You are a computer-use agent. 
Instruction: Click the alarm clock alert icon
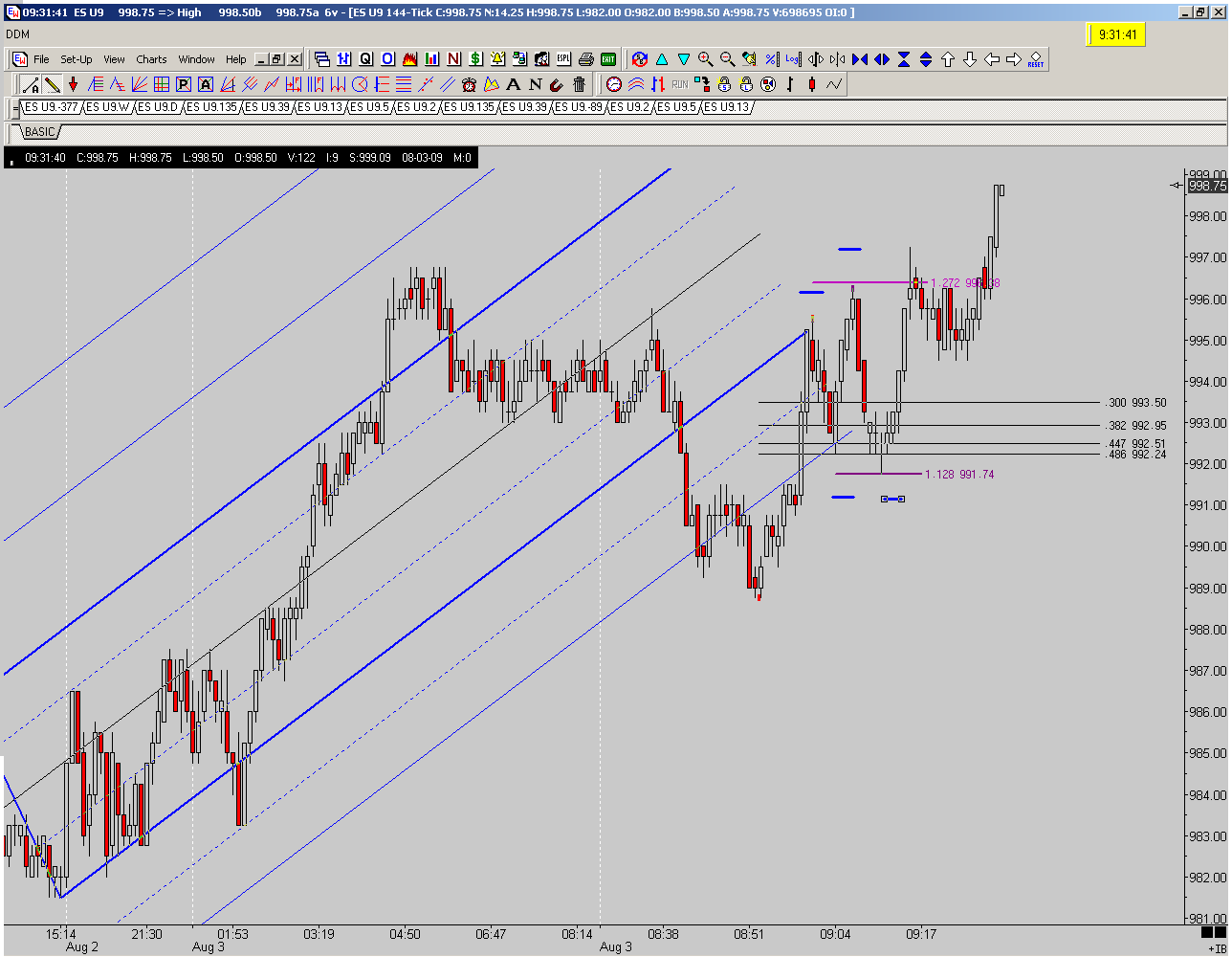(469, 84)
